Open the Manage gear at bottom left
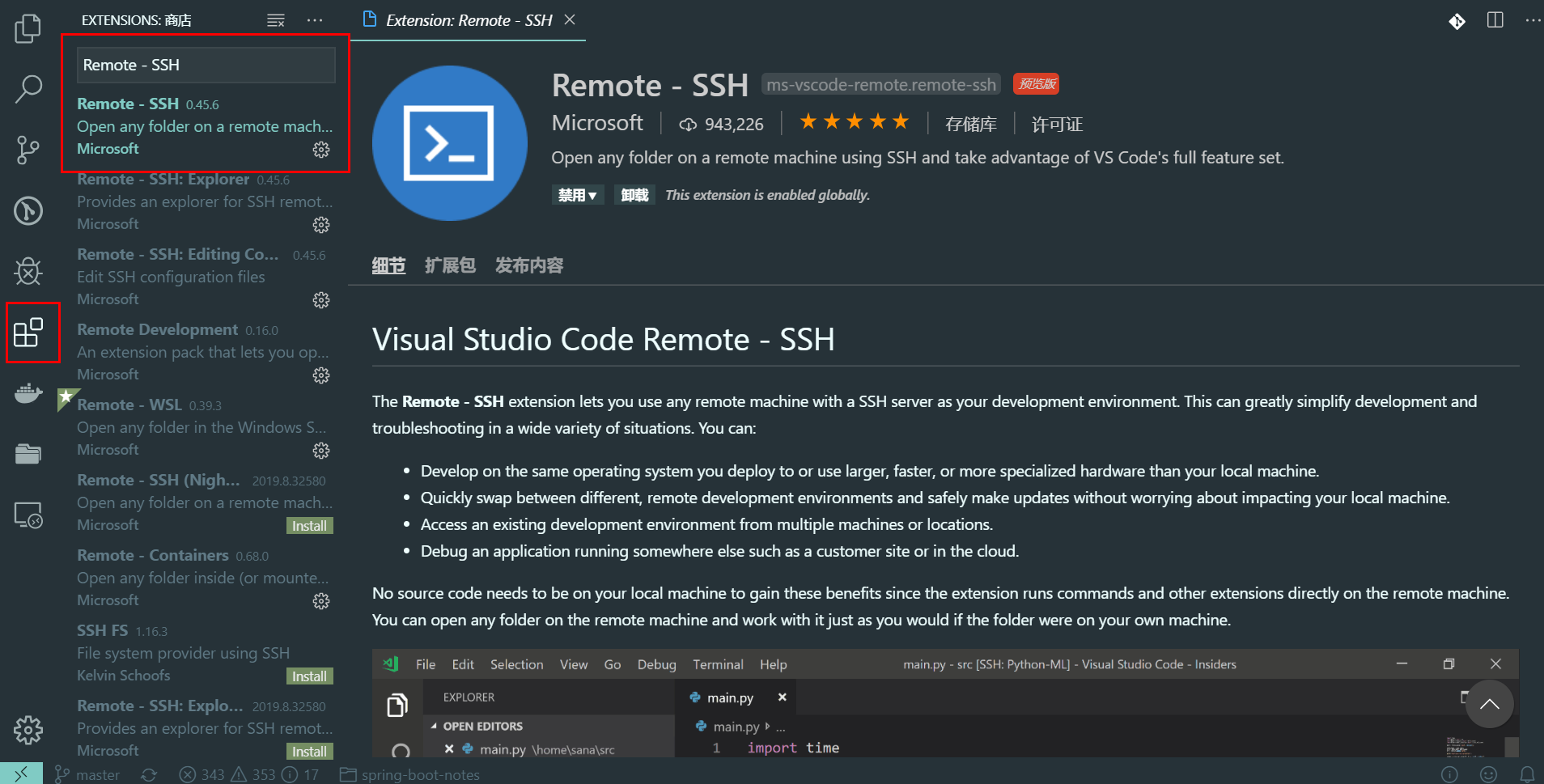Image resolution: width=1544 pixels, height=784 pixels. [x=28, y=730]
